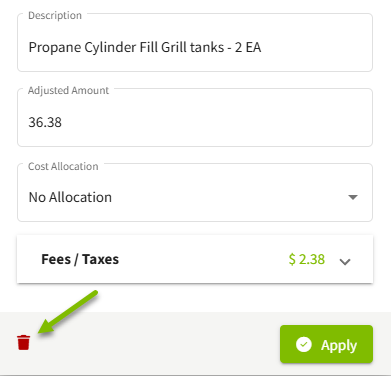
Task: Delete the line item with red trash icon
Action: (x=23, y=342)
